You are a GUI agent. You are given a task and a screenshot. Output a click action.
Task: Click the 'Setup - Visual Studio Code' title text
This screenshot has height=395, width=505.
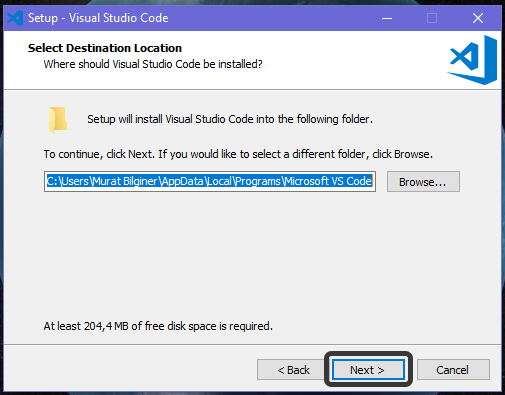point(98,18)
